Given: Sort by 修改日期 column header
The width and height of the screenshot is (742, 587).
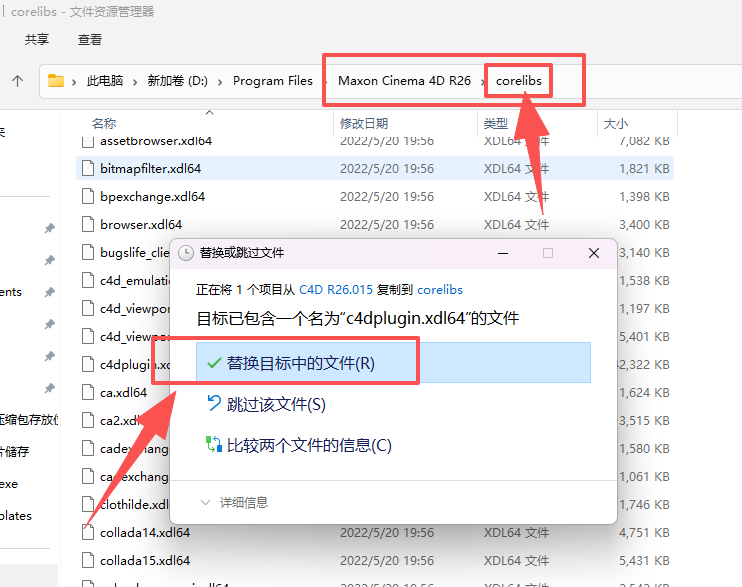Looking at the screenshot, I should click(x=364, y=124).
